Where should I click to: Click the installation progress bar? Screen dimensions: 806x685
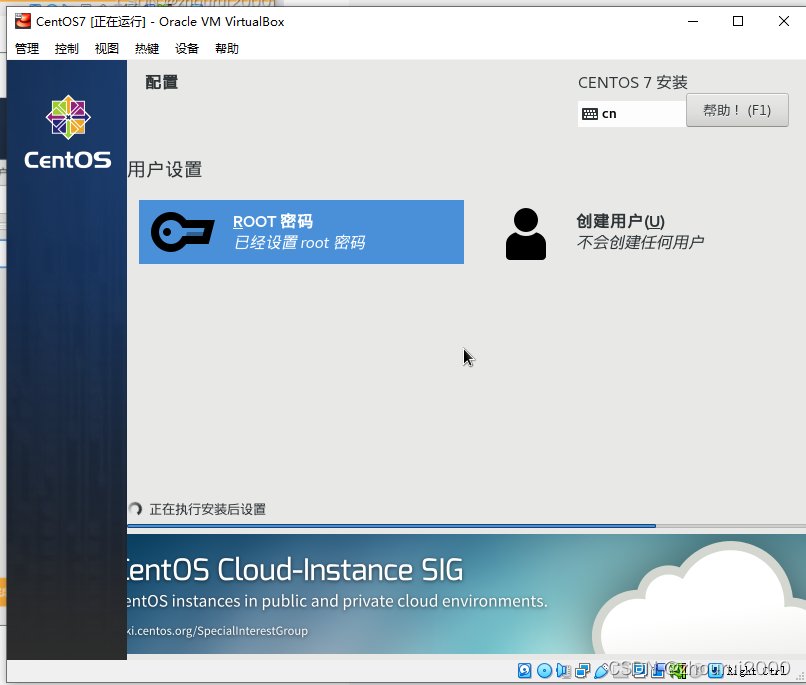(x=466, y=526)
